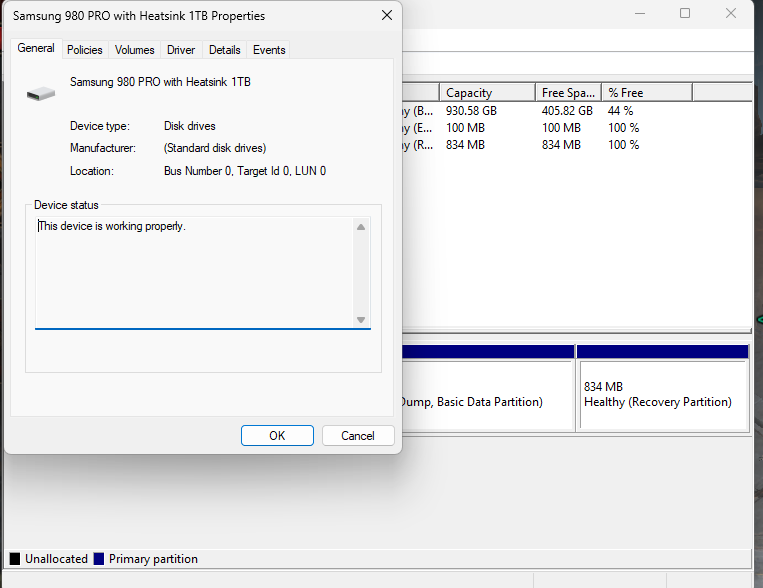This screenshot has width=763, height=588.
Task: Click '(Standard disk drives)' manufacturer value
Action: (x=215, y=148)
